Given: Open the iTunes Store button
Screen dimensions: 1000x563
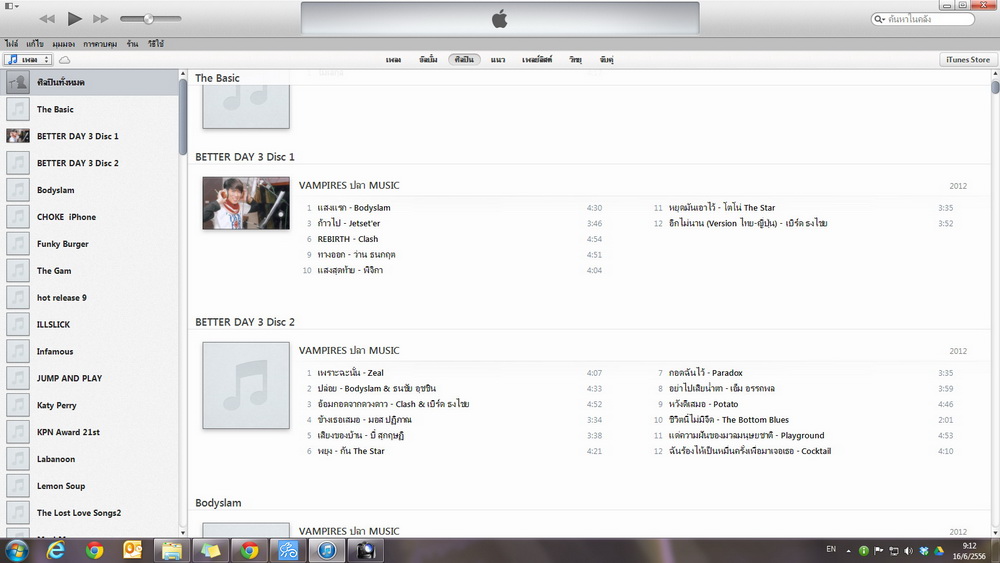Looking at the screenshot, I should (x=967, y=59).
